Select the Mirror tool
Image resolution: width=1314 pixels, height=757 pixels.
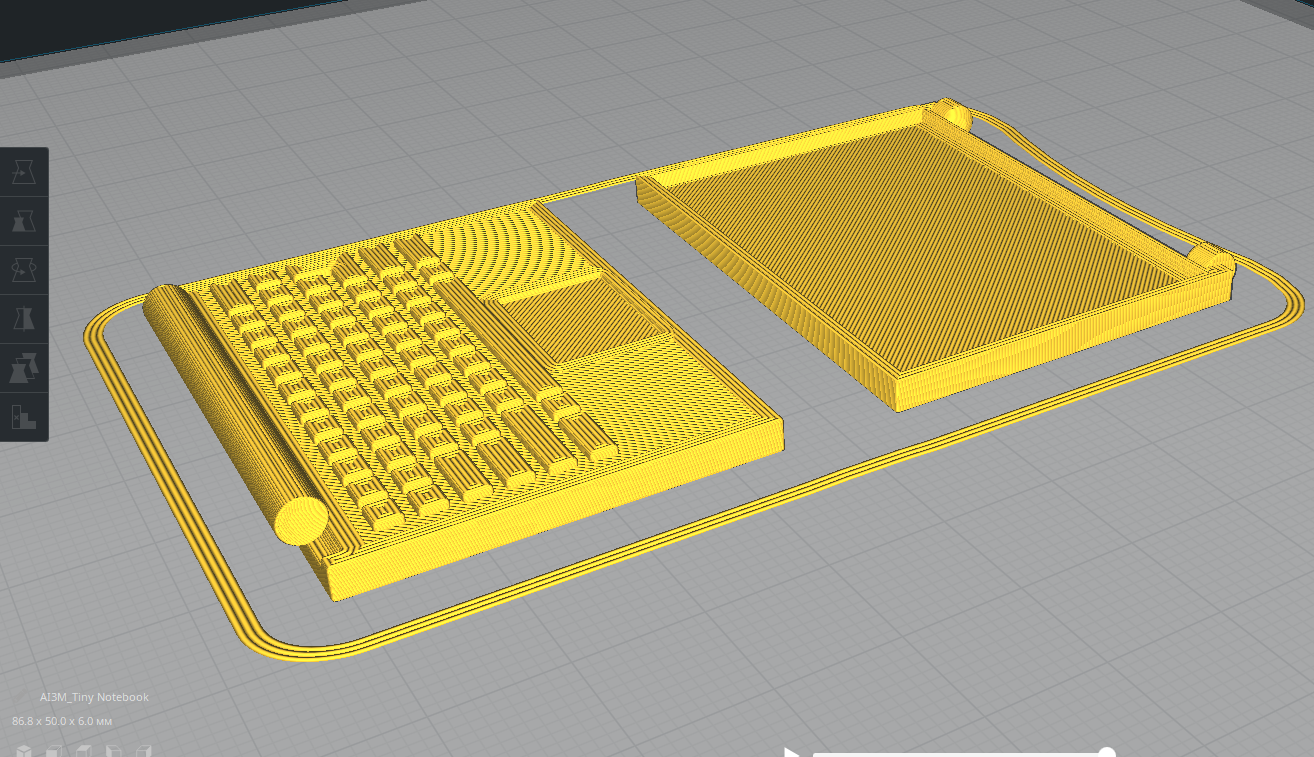tap(23, 319)
